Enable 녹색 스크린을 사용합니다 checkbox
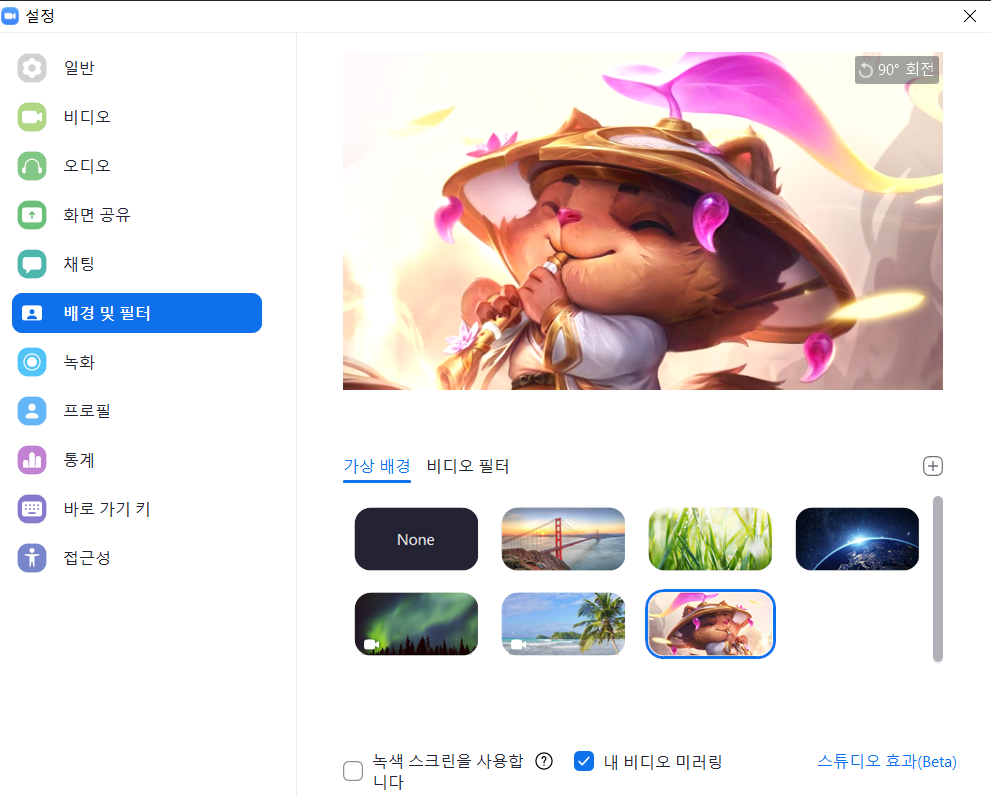991x796 pixels. pos(353,771)
